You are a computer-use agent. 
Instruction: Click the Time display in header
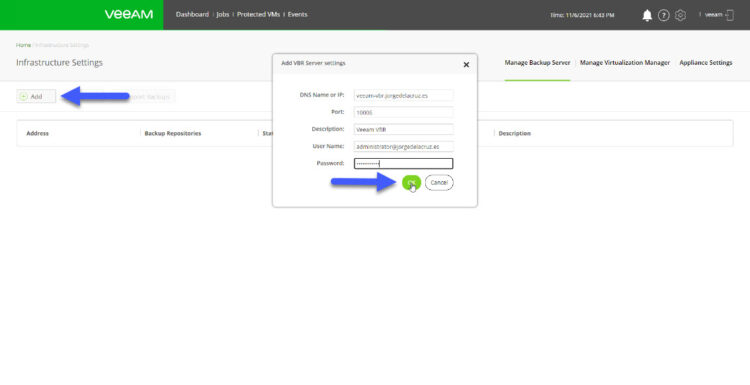tap(582, 15)
